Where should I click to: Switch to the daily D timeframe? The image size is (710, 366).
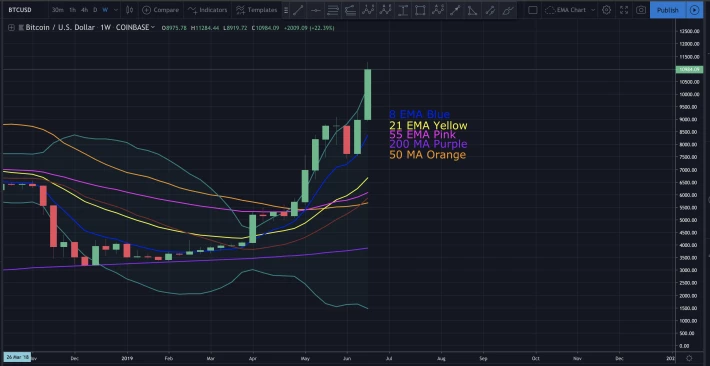95,10
